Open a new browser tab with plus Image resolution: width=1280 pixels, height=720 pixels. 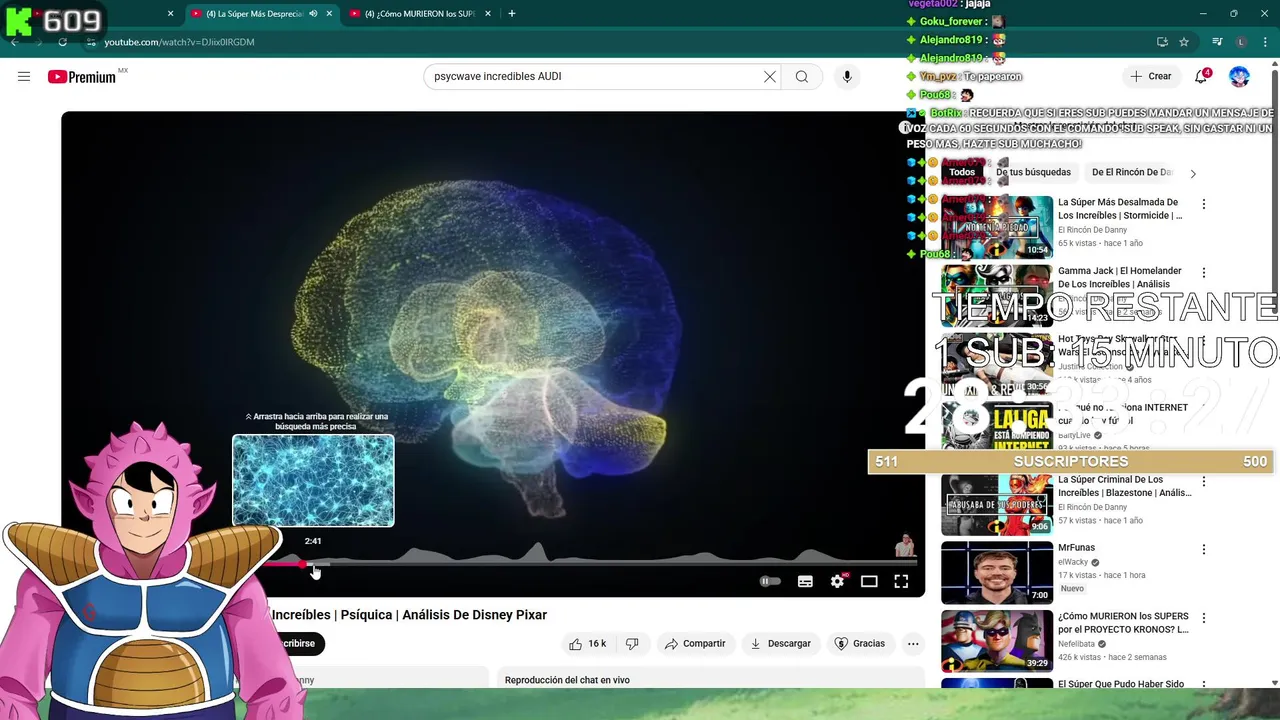coord(512,14)
